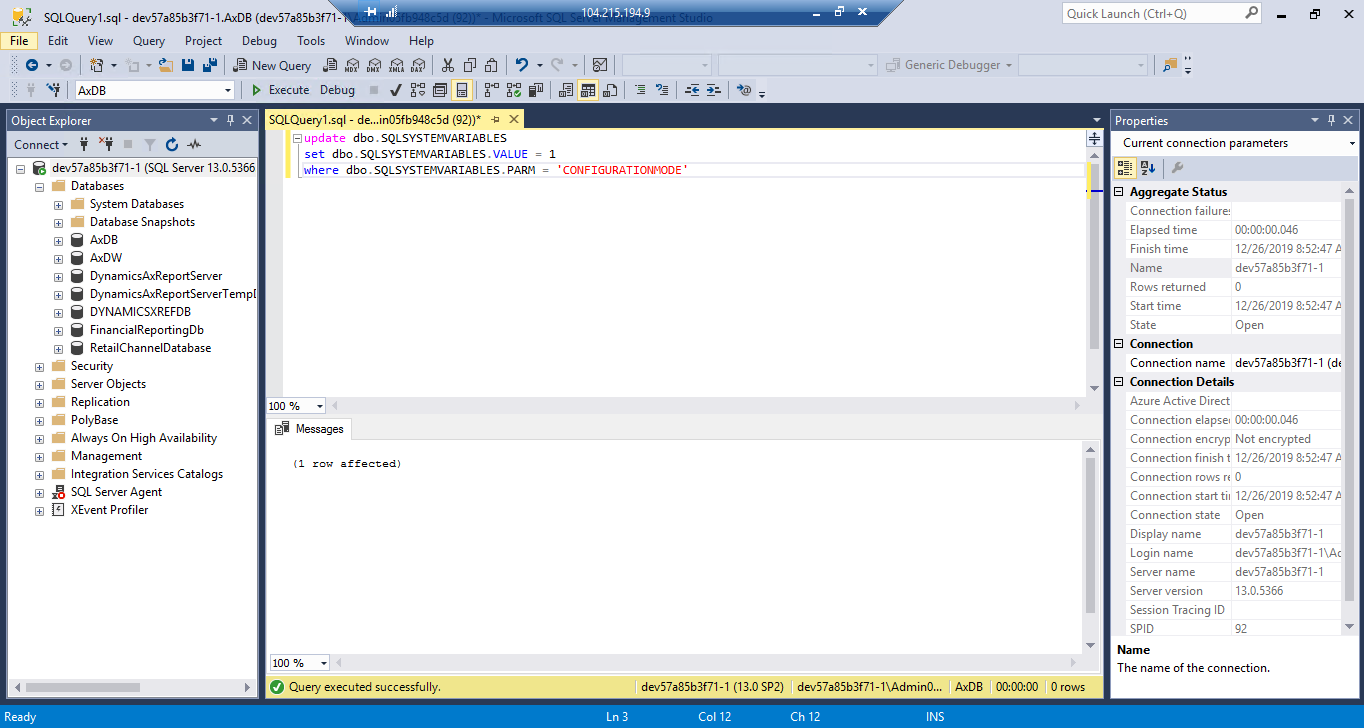1364x728 pixels.
Task: Open a new MDX query
Action: click(x=351, y=65)
